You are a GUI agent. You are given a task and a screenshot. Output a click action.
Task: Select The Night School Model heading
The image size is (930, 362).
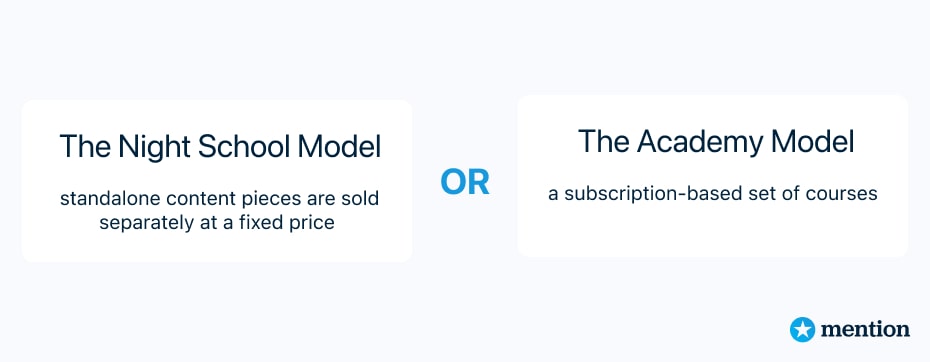pyautogui.click(x=220, y=147)
